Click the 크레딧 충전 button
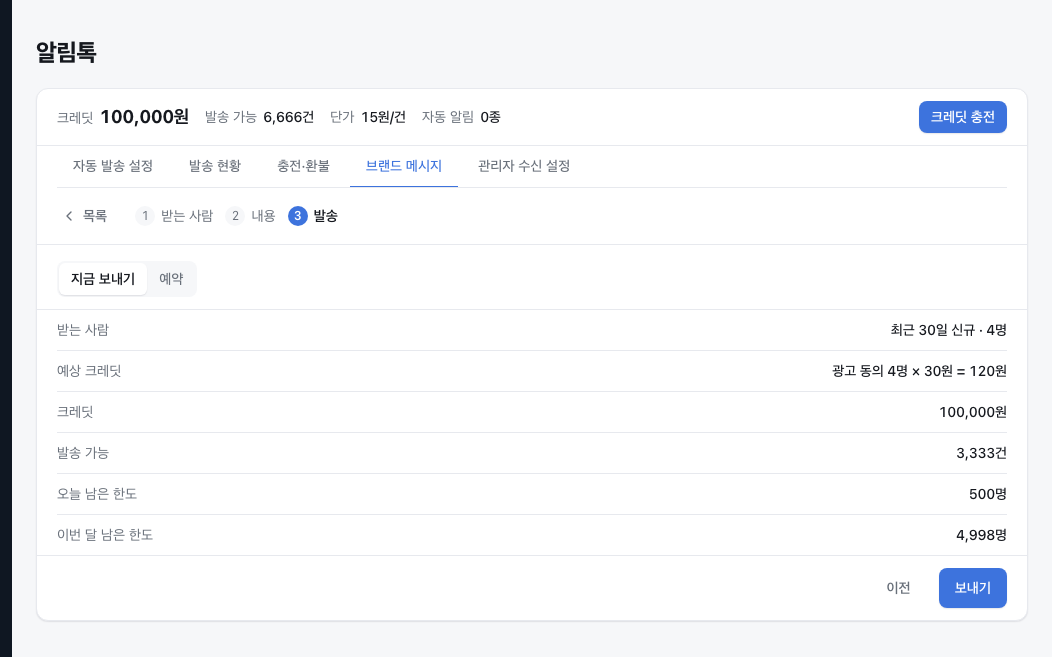Image resolution: width=1052 pixels, height=657 pixels. click(x=962, y=117)
